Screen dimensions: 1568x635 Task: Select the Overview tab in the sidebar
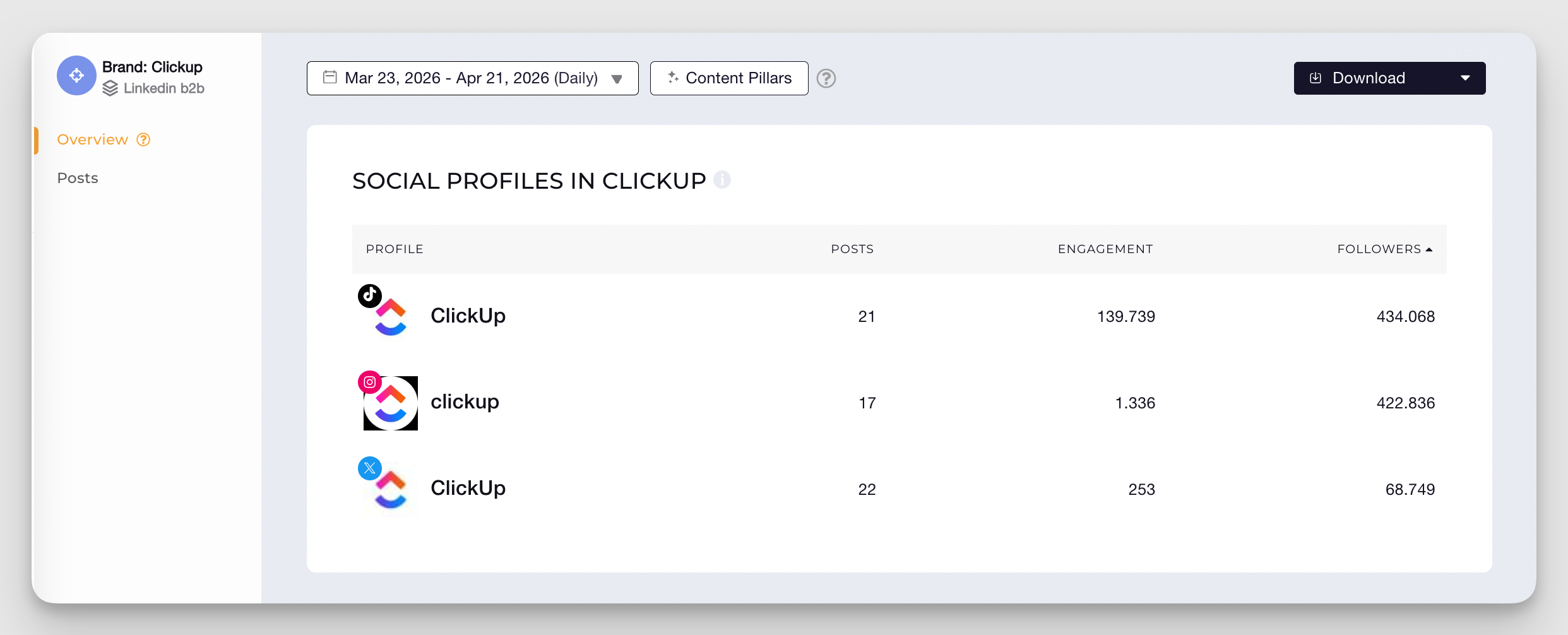92,139
